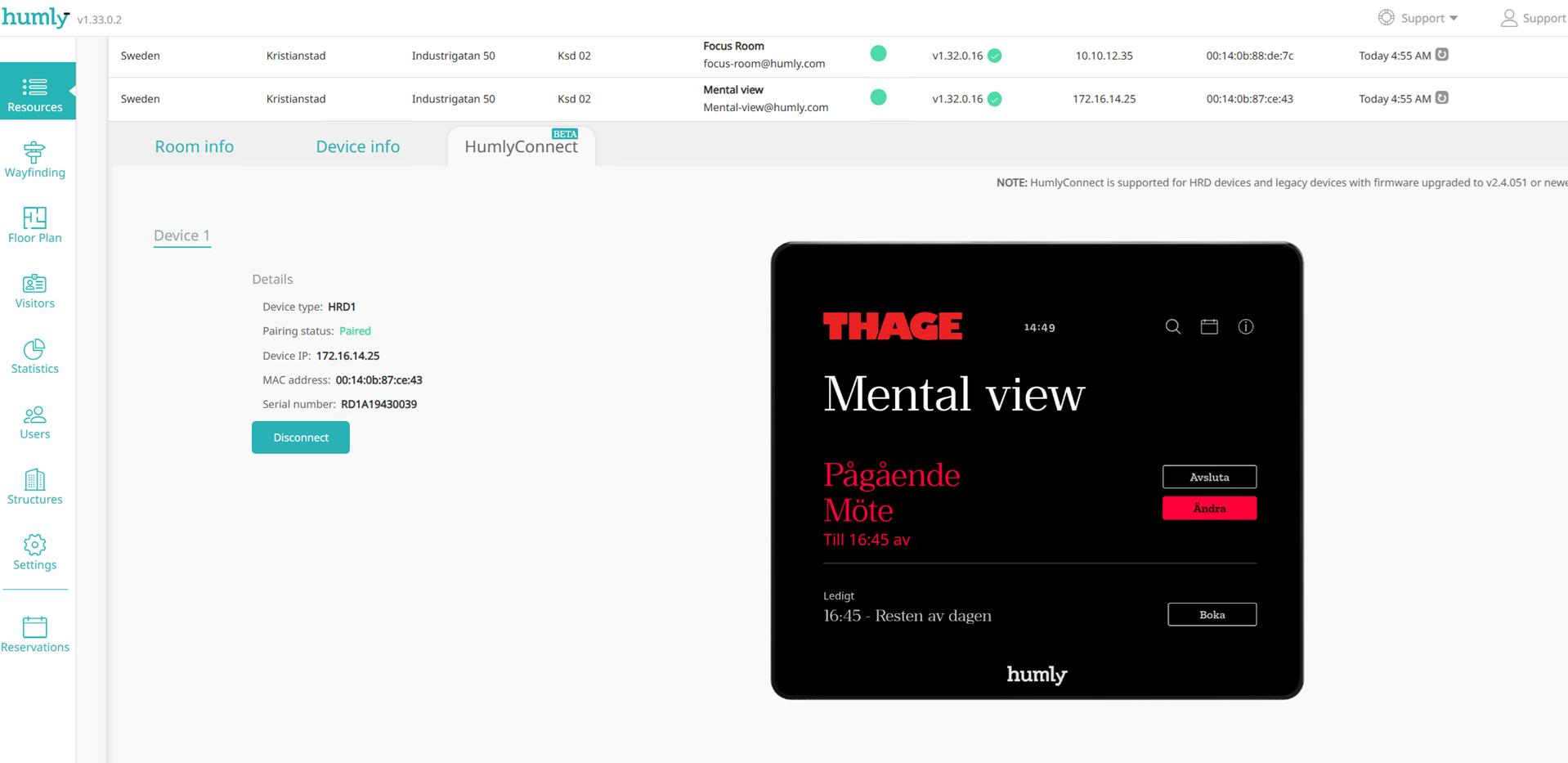
Task: Switch to the Room info tab
Action: [x=195, y=146]
